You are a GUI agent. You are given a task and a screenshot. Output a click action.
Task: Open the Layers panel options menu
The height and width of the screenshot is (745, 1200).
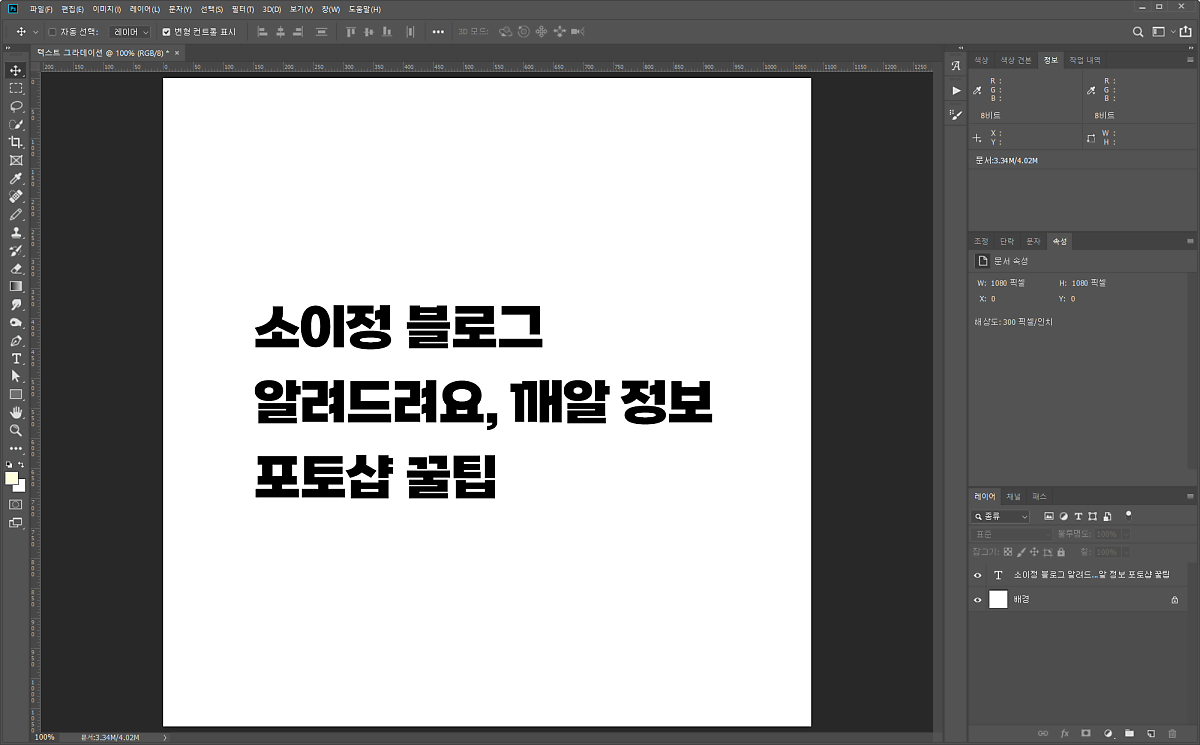(1190, 496)
